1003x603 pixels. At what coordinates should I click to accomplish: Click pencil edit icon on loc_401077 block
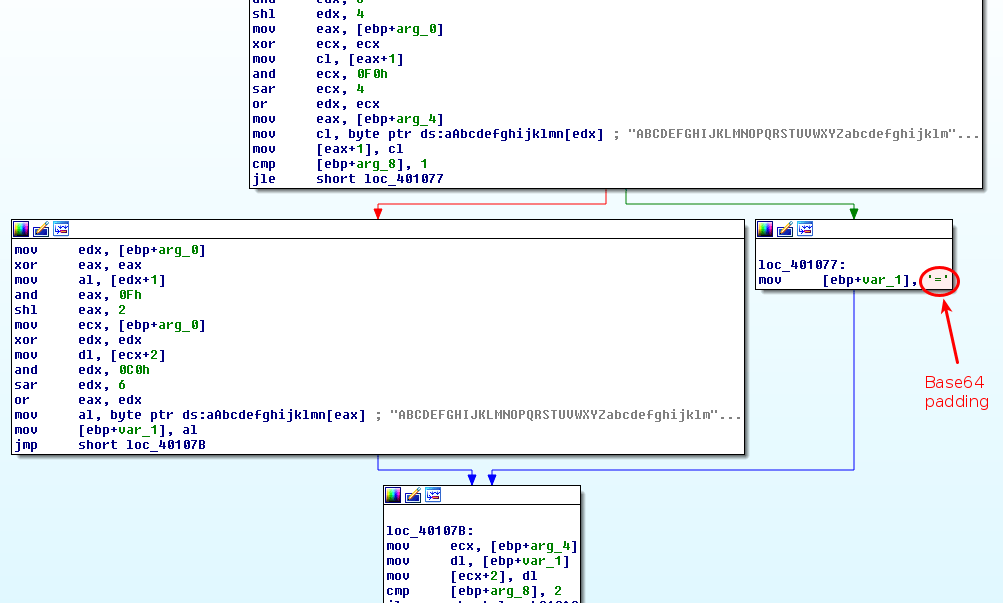[x=785, y=229]
